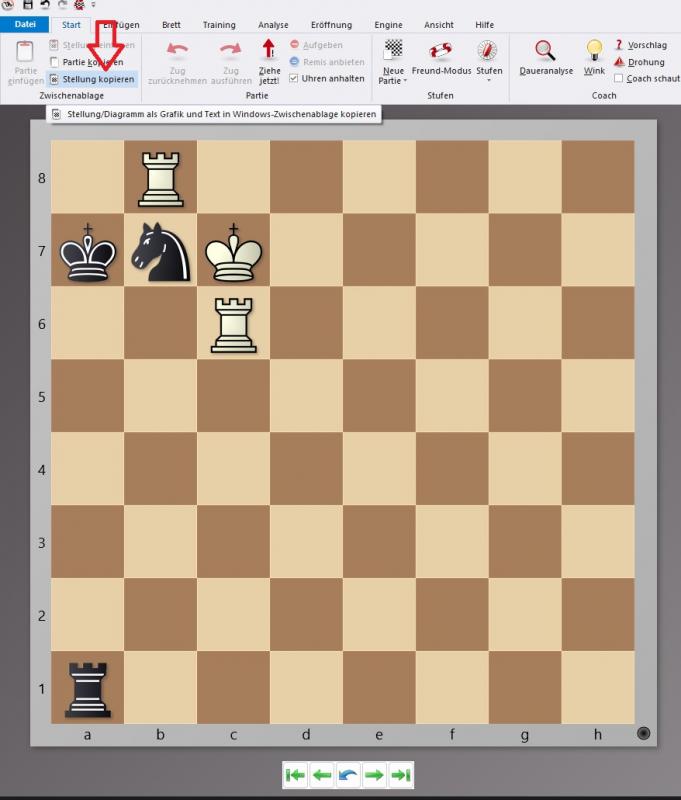Jump to the end of the game
The width and height of the screenshot is (681, 800).
click(x=399, y=775)
